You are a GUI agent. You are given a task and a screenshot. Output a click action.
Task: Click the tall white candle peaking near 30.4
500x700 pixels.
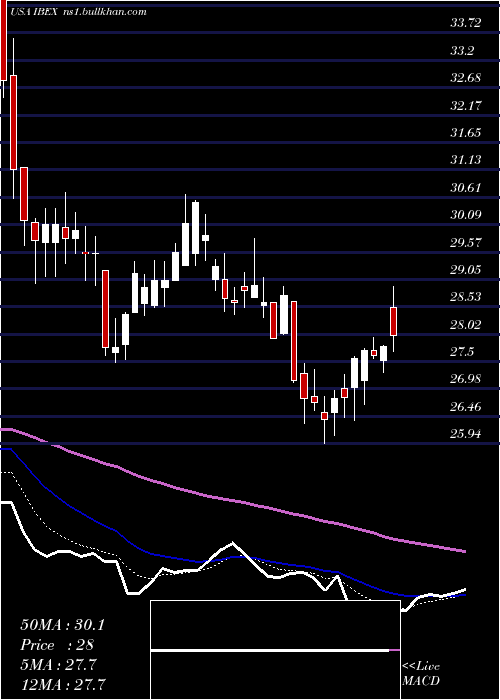(196, 228)
